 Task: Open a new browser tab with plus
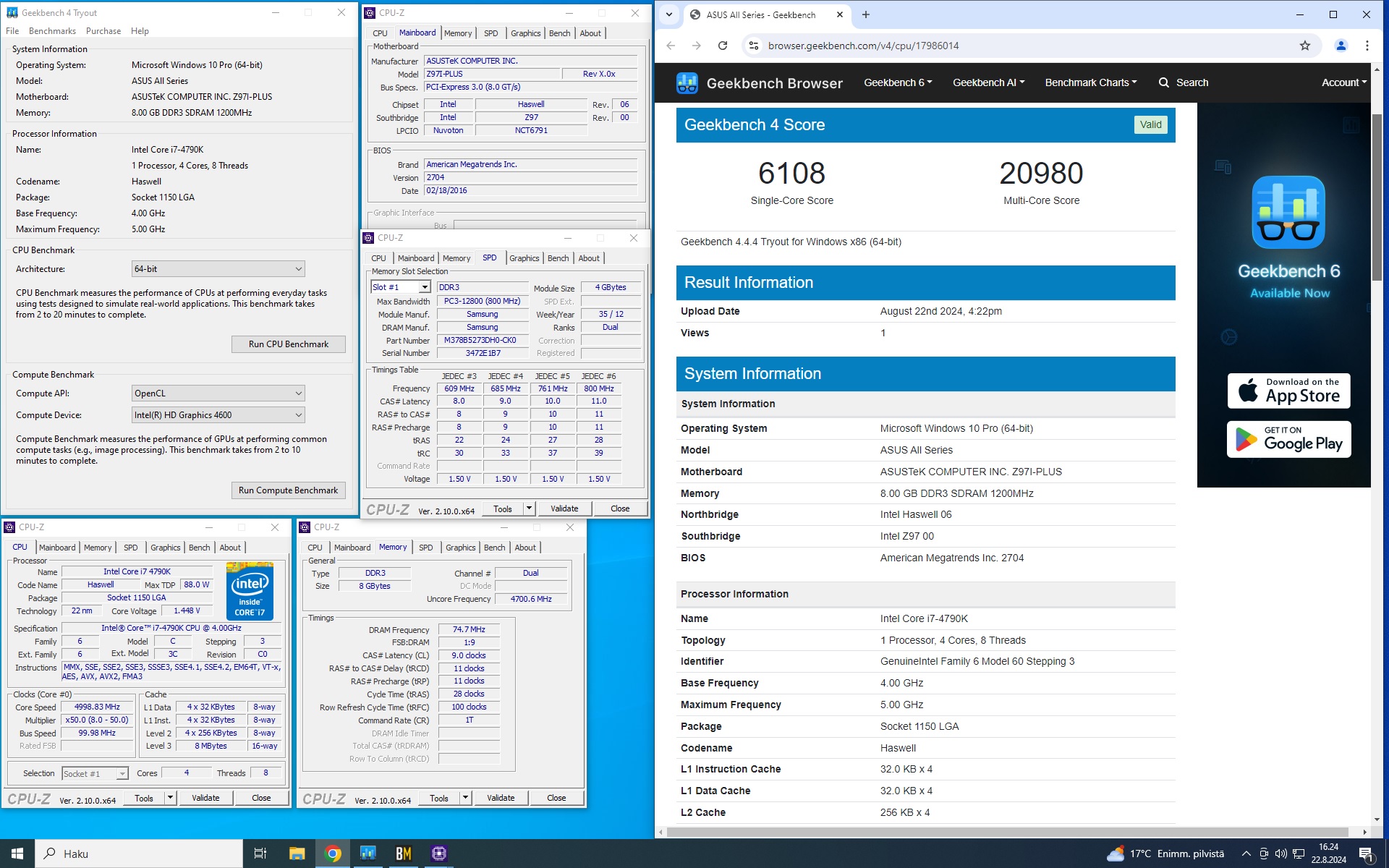[866, 14]
